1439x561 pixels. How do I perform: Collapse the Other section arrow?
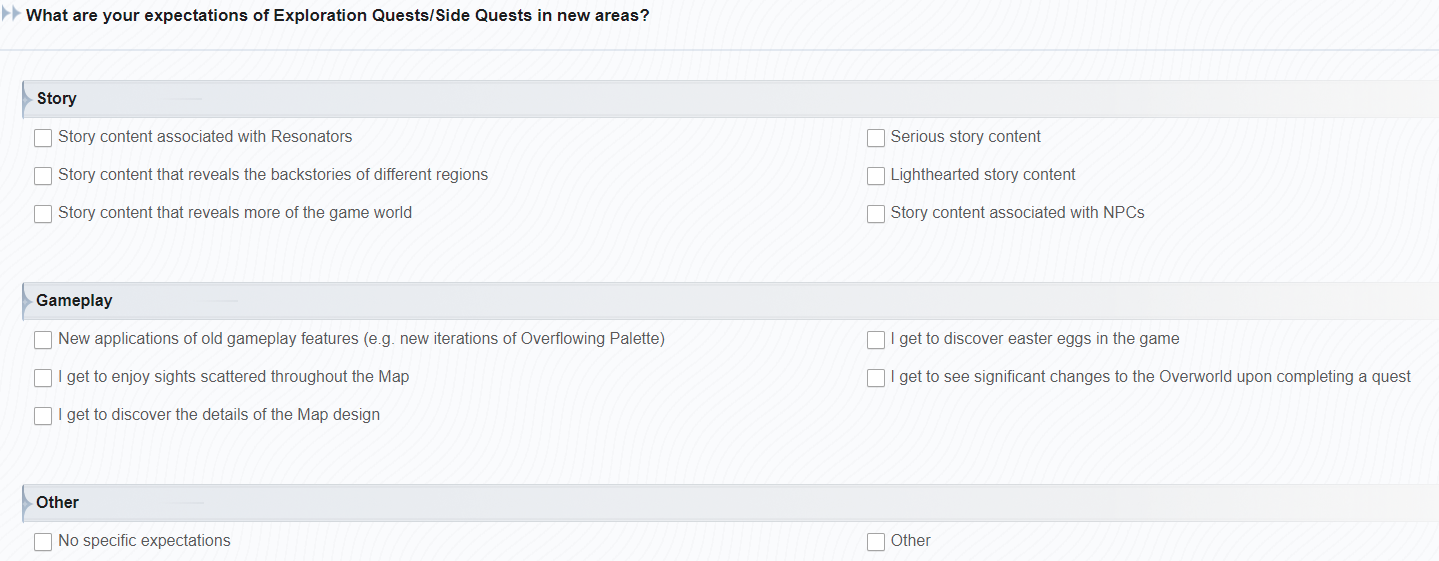point(27,503)
